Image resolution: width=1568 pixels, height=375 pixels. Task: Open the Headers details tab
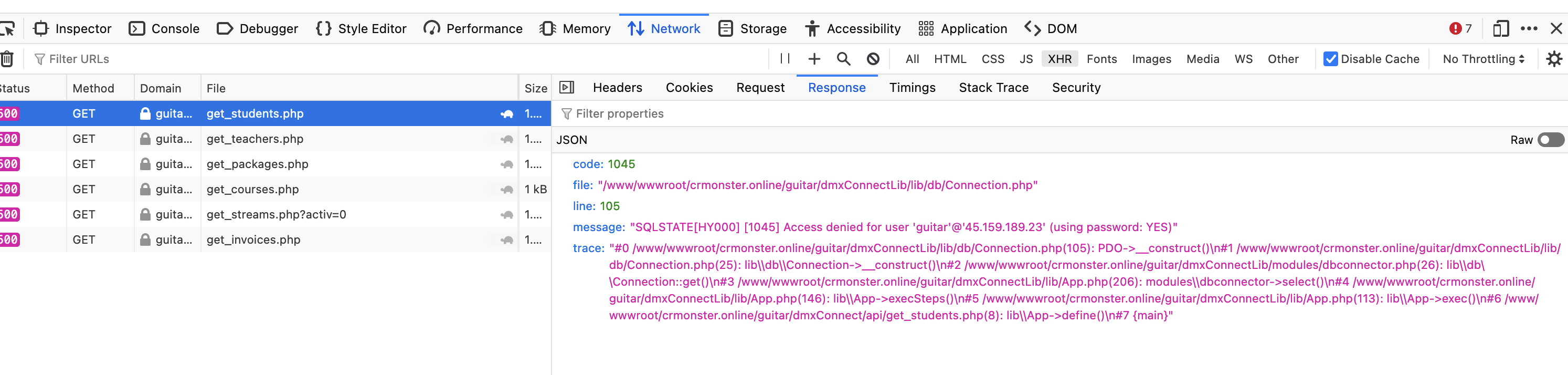(x=617, y=88)
